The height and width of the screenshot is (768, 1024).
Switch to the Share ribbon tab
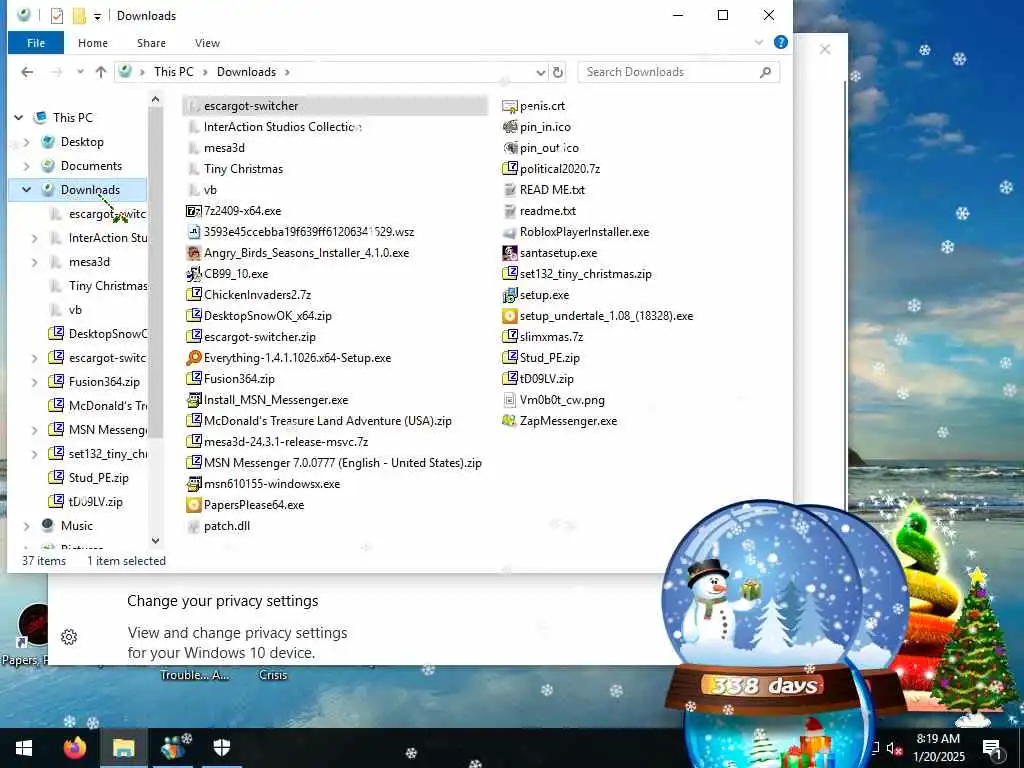[x=151, y=43]
